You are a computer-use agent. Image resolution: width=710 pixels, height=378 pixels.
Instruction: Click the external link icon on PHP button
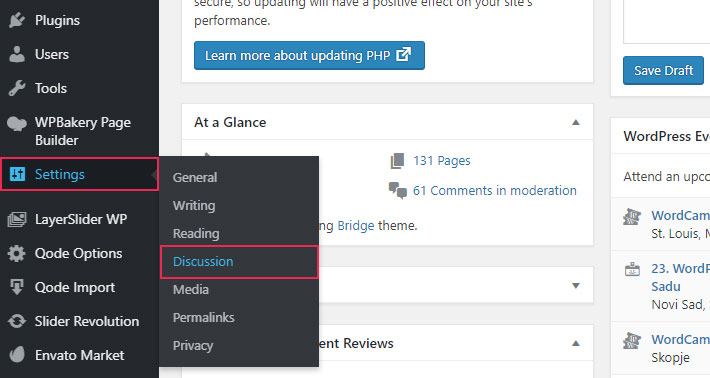coord(403,55)
